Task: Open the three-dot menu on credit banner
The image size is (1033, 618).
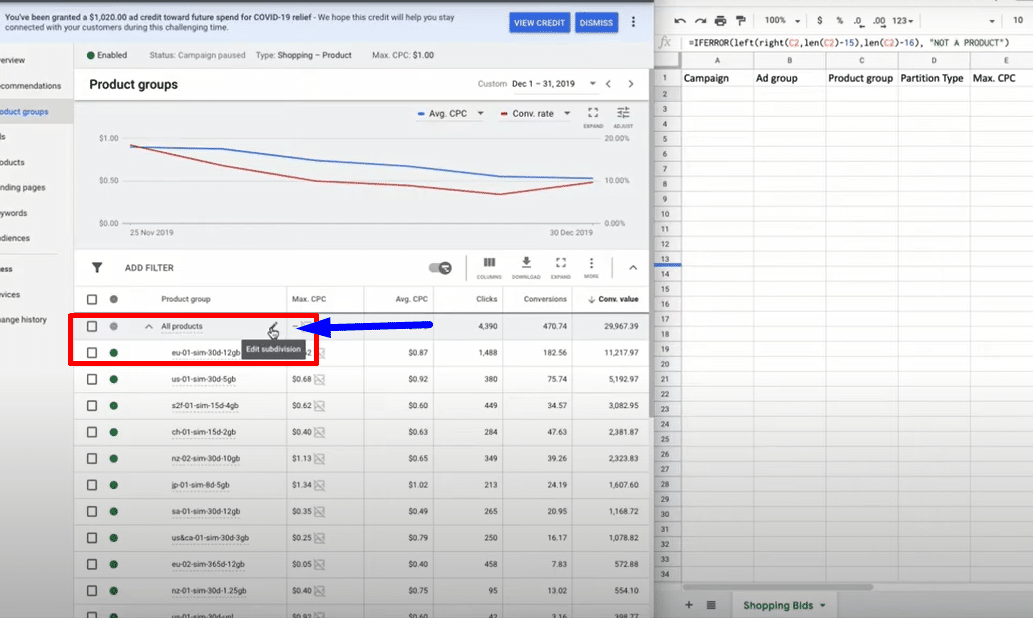Action: click(633, 22)
